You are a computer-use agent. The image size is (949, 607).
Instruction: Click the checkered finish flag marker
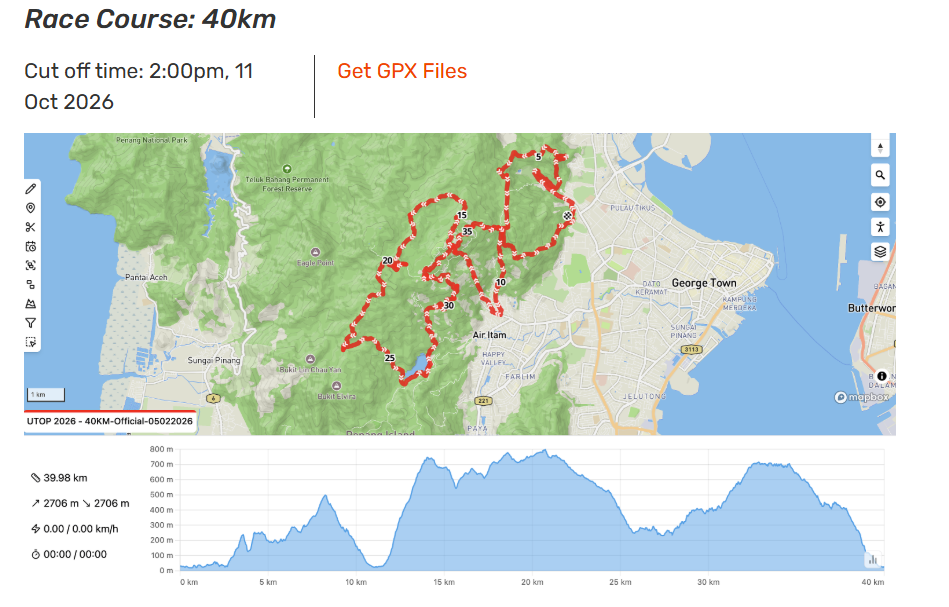567,214
